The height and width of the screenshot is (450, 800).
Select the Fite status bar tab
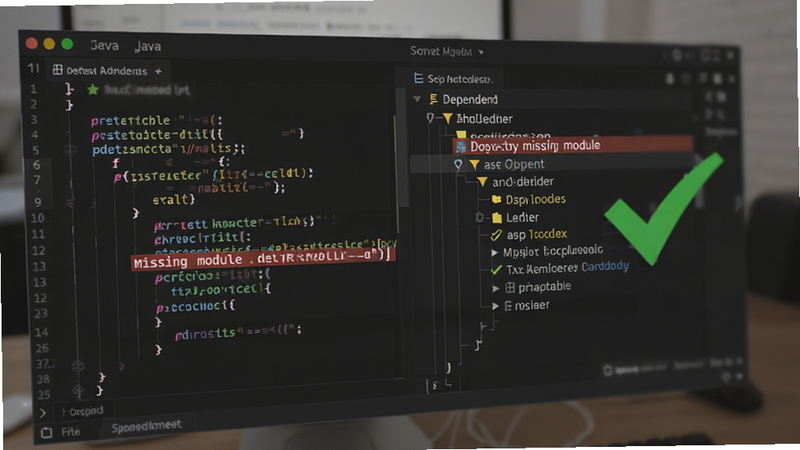70,432
